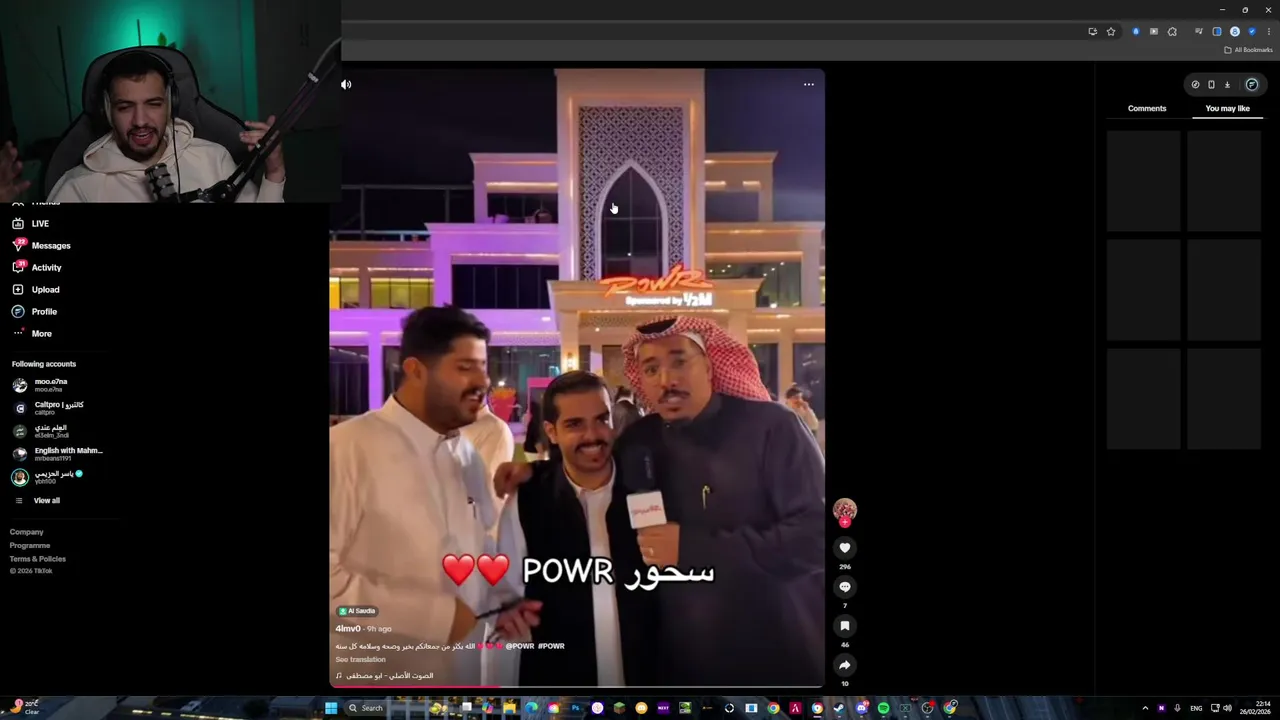Open the @POWR mention in caption

[521, 646]
